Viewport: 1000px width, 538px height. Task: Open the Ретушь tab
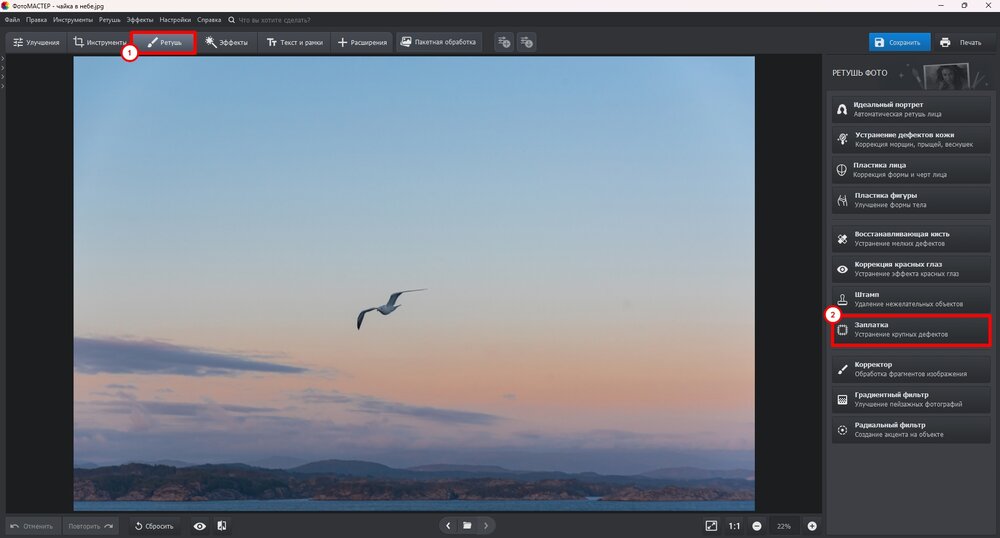(x=165, y=43)
